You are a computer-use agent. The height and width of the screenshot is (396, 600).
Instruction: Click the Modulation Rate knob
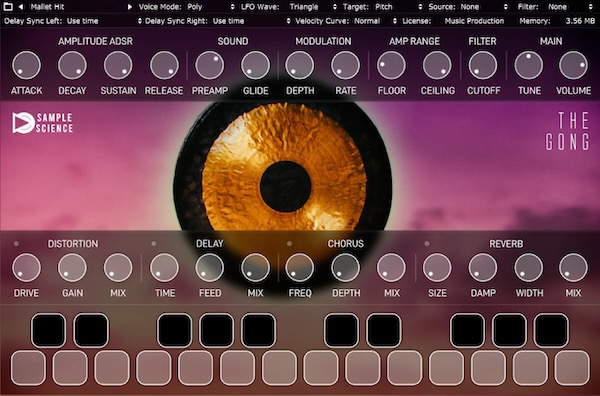346,65
